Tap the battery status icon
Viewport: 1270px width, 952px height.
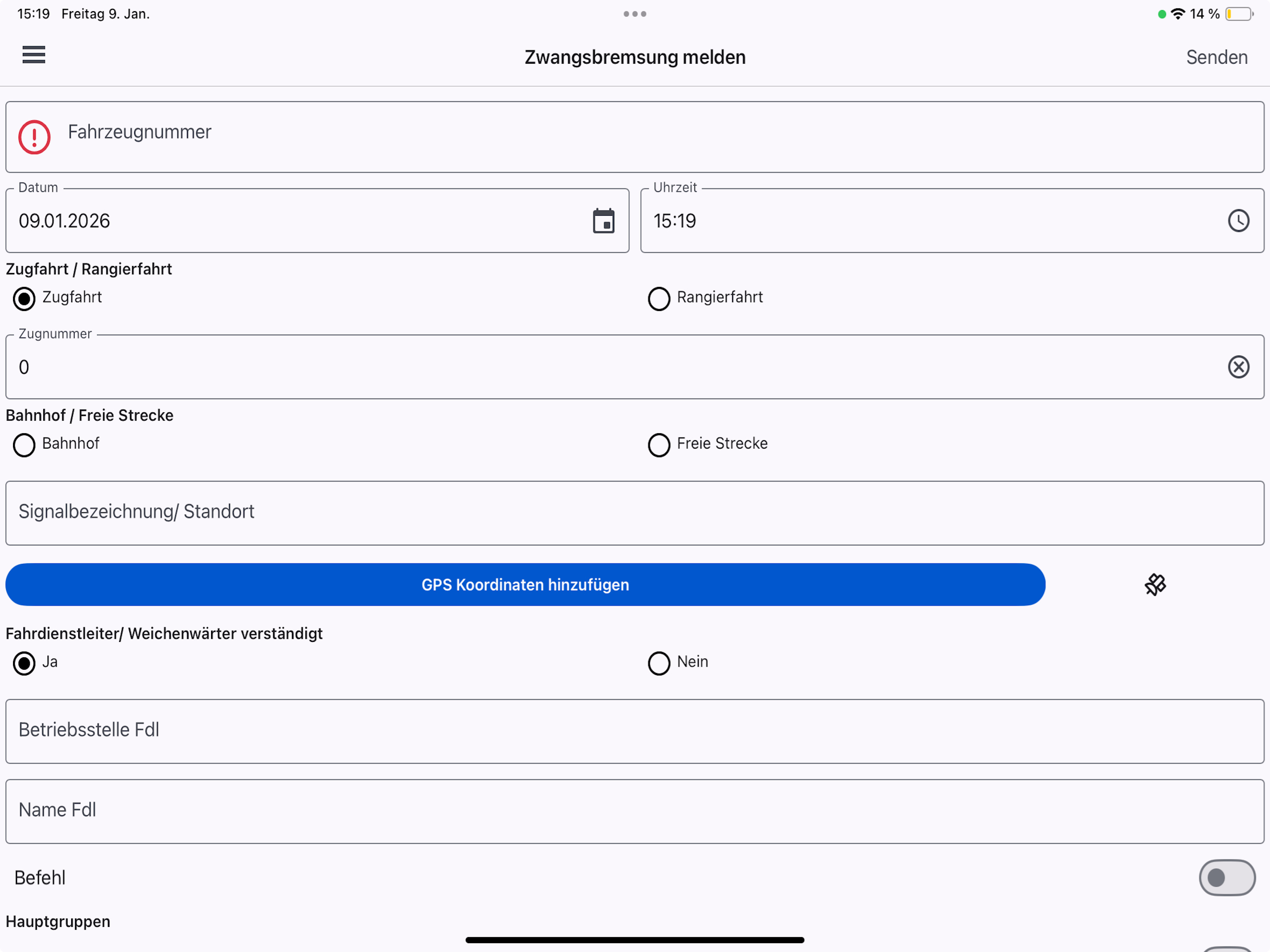(1239, 14)
